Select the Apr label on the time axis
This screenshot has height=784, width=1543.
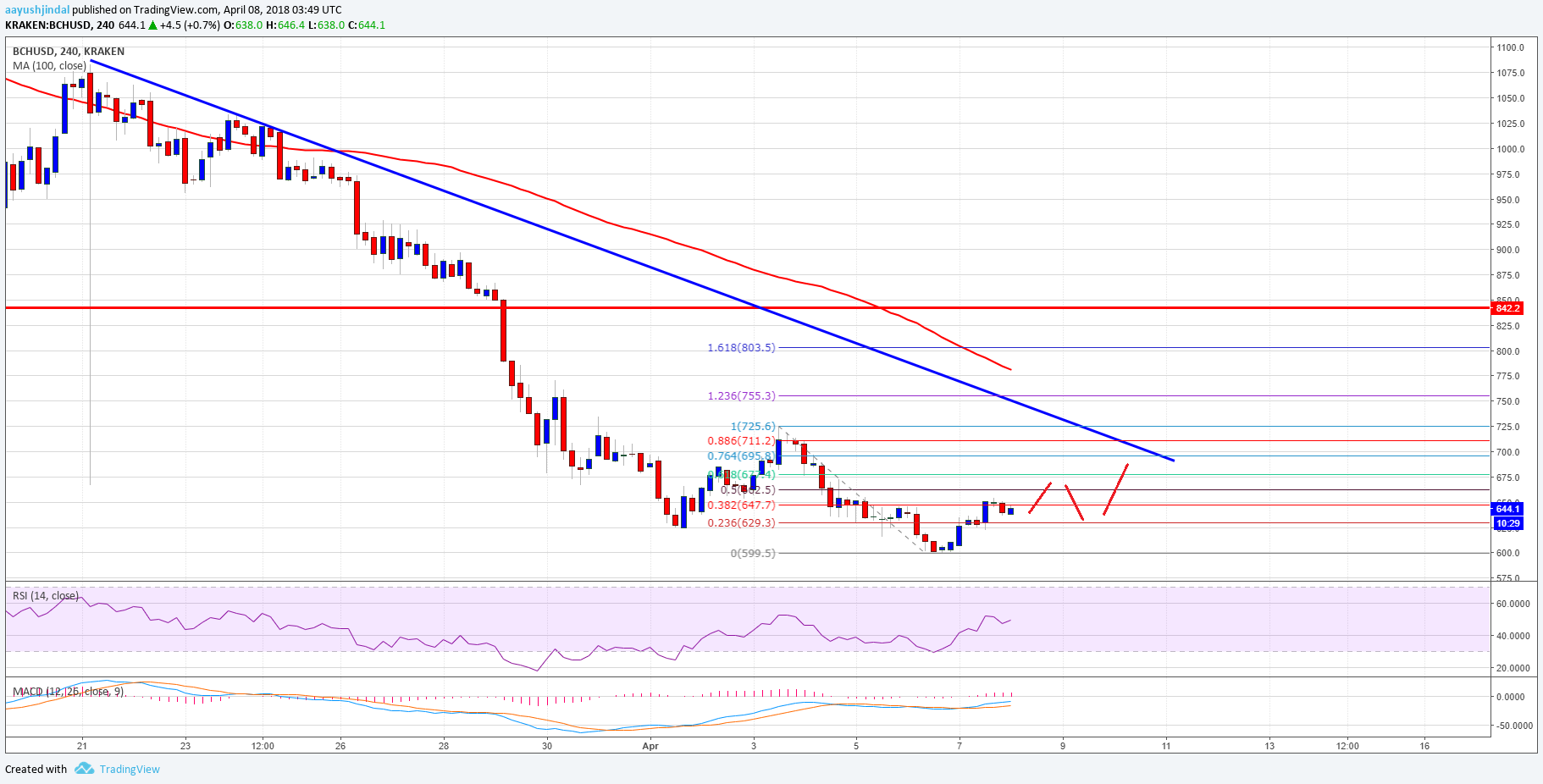point(650,747)
